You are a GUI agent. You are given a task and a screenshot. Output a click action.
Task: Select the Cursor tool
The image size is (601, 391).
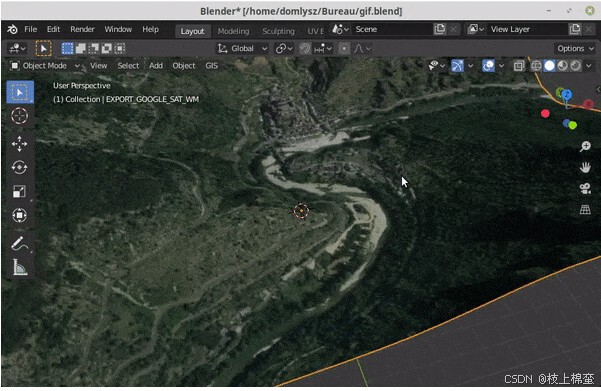click(20, 116)
